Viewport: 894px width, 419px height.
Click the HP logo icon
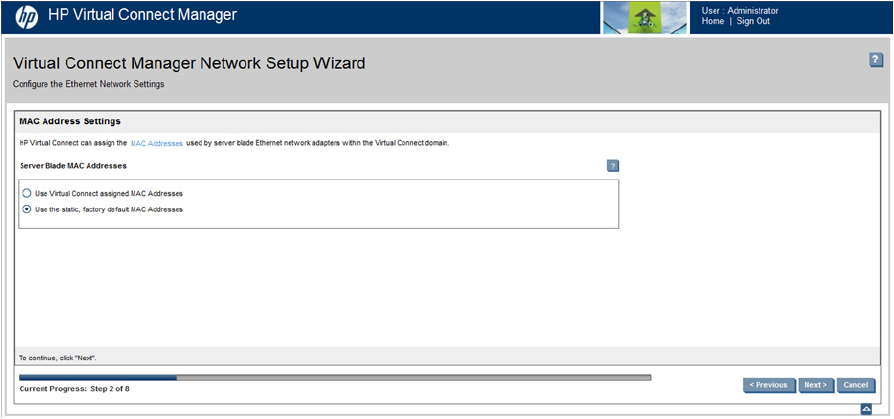27,16
